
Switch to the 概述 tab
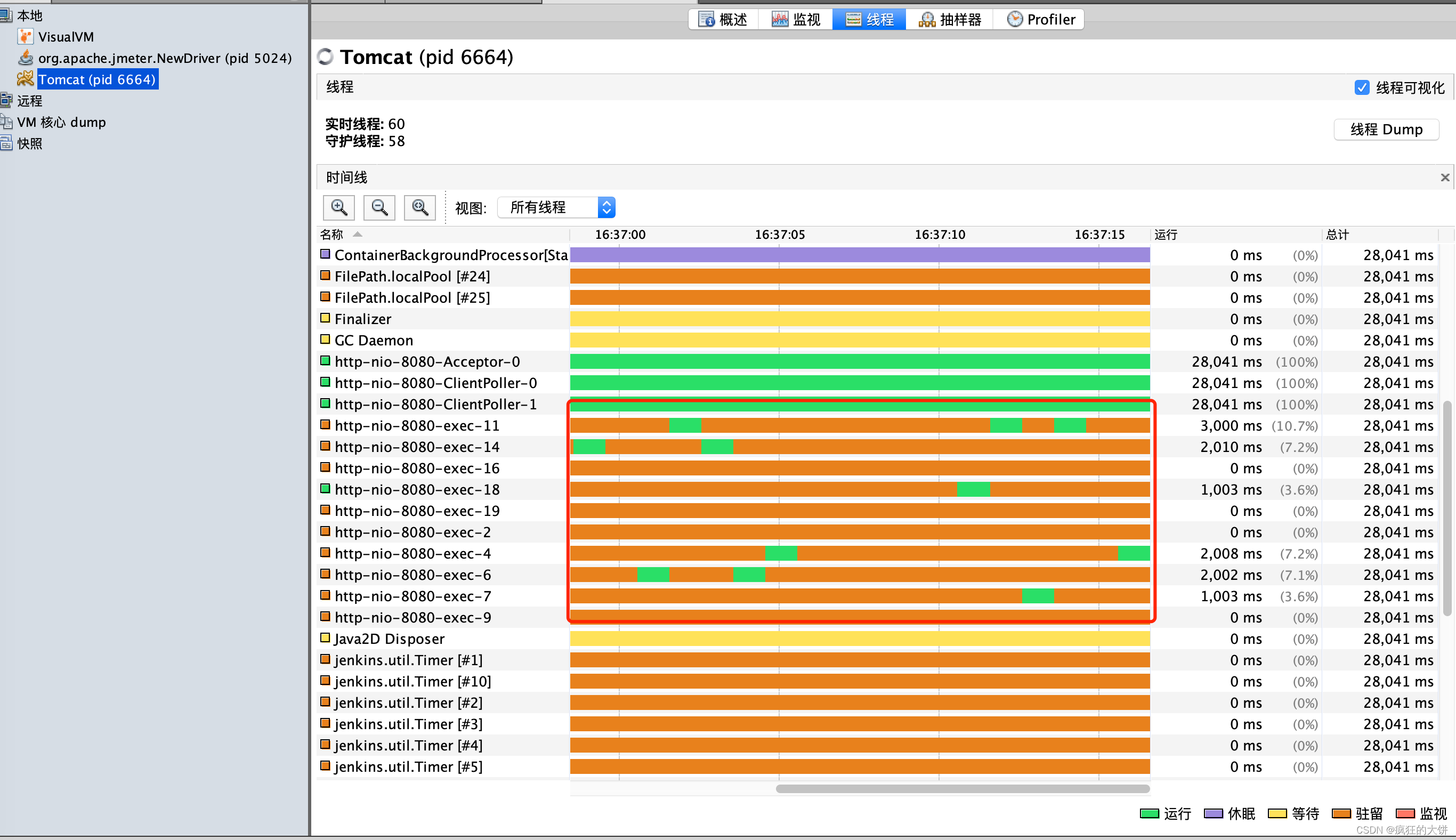(x=723, y=20)
